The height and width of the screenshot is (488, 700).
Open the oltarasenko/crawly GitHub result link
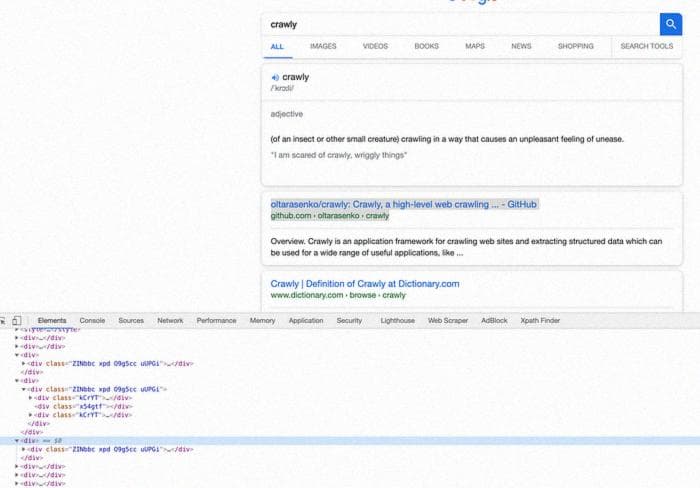point(404,204)
